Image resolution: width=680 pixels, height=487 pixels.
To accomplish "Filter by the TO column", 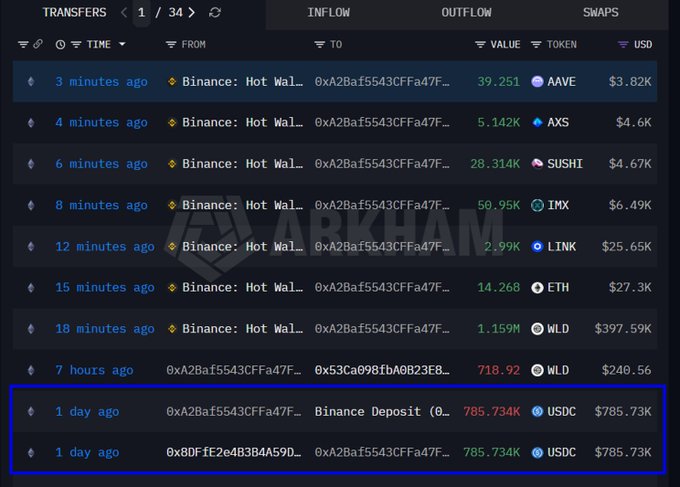I will click(x=320, y=44).
